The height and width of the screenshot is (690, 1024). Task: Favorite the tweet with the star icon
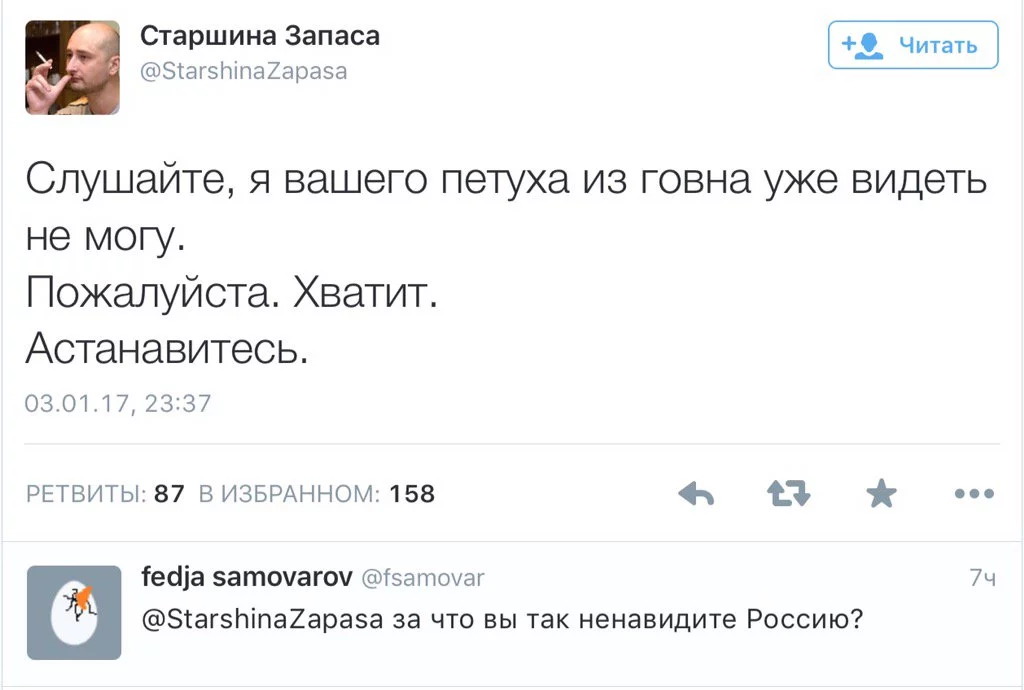881,493
